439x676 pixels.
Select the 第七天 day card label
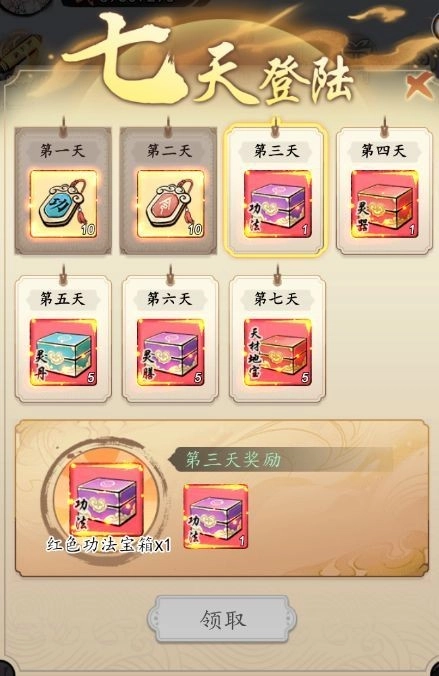[276, 299]
